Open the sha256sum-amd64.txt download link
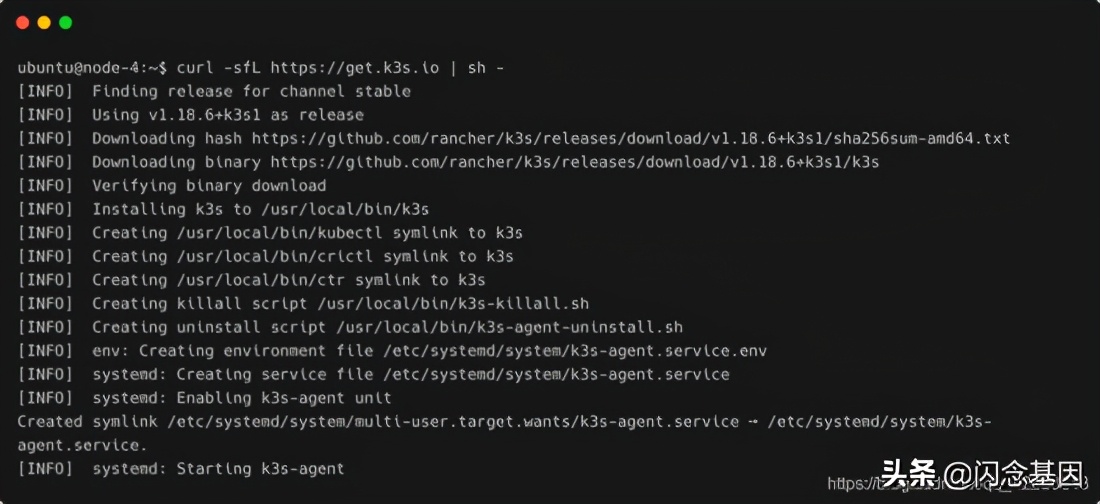 point(631,138)
